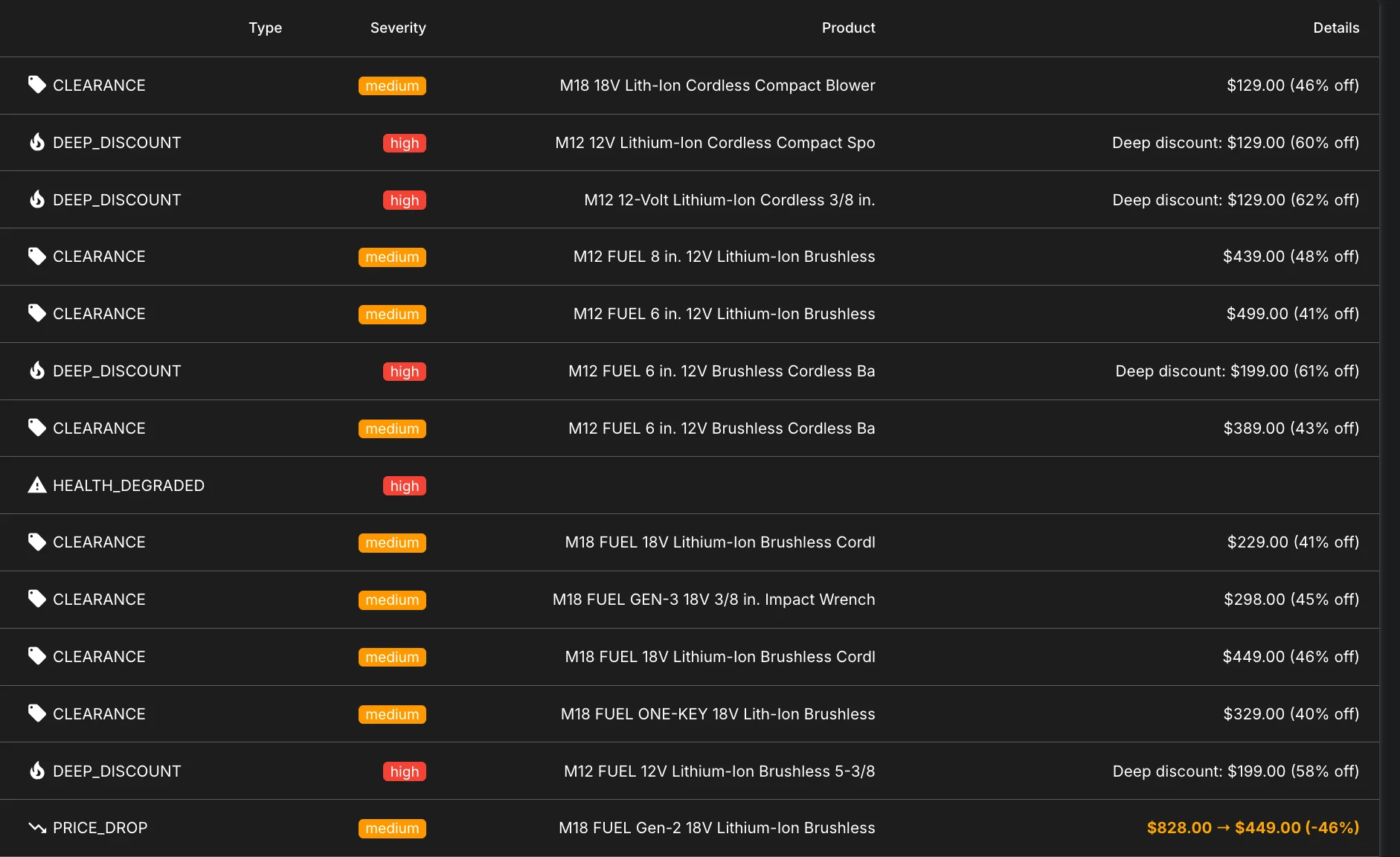Click the warning triangle icon beside HEALTH_DEGRADED
This screenshot has width=1400, height=857.
coord(37,485)
